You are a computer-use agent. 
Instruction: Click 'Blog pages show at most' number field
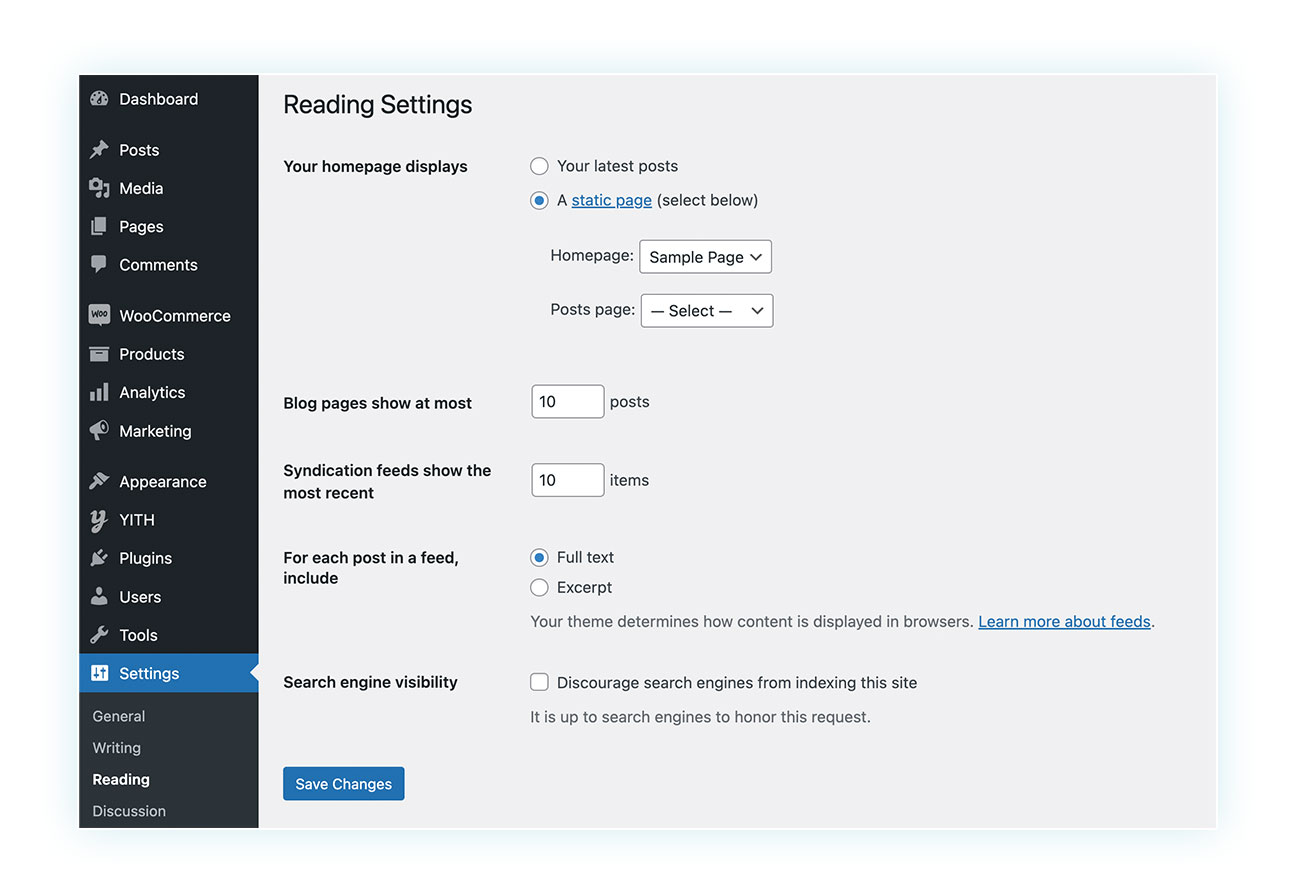[568, 401]
